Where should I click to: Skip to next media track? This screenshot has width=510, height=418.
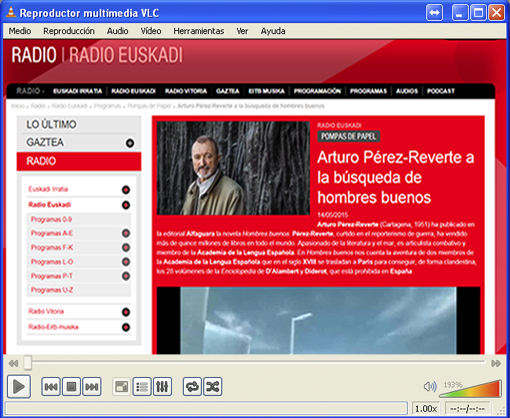92,387
